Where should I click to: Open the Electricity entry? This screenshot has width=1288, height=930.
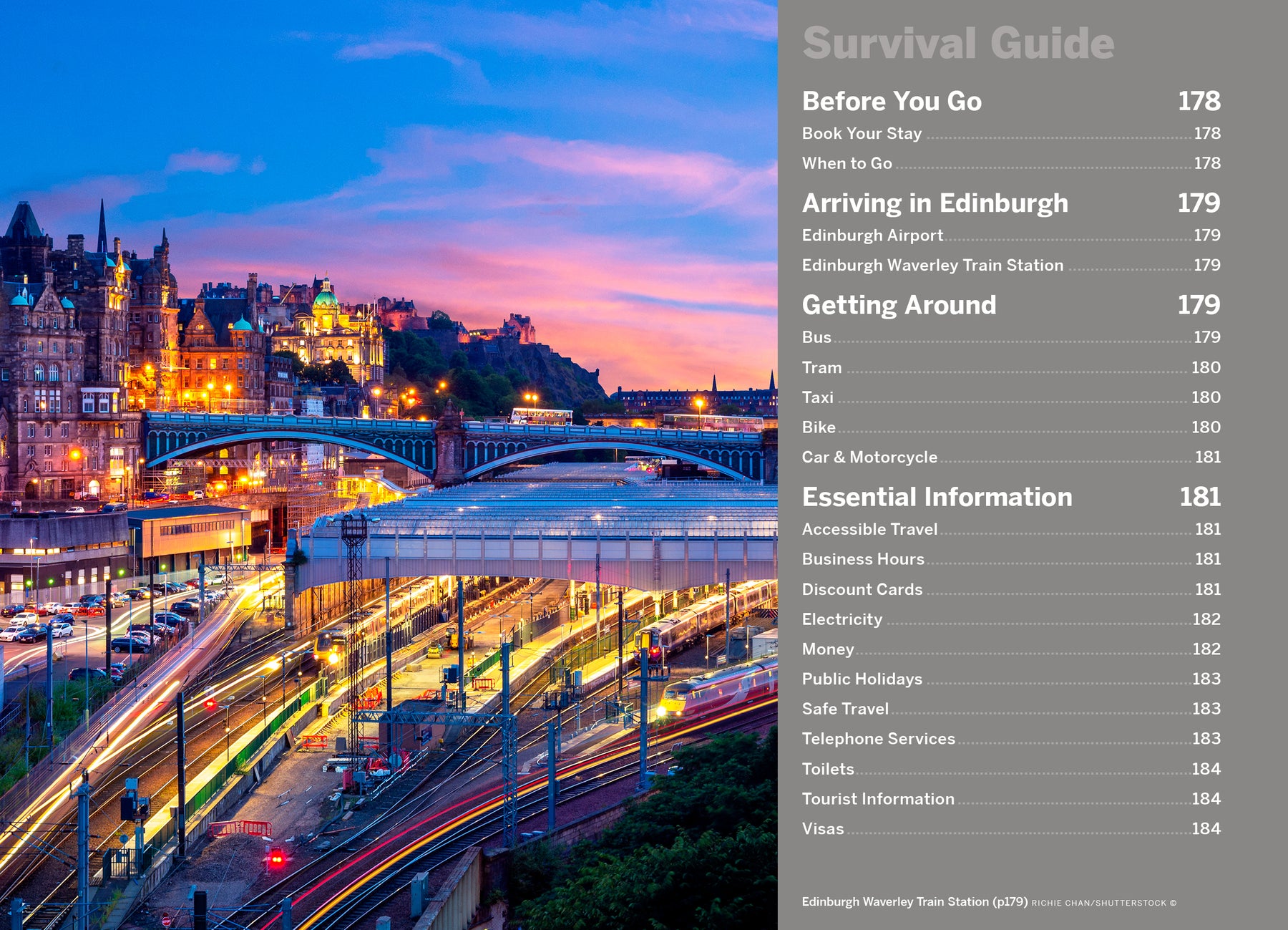[x=1011, y=619]
